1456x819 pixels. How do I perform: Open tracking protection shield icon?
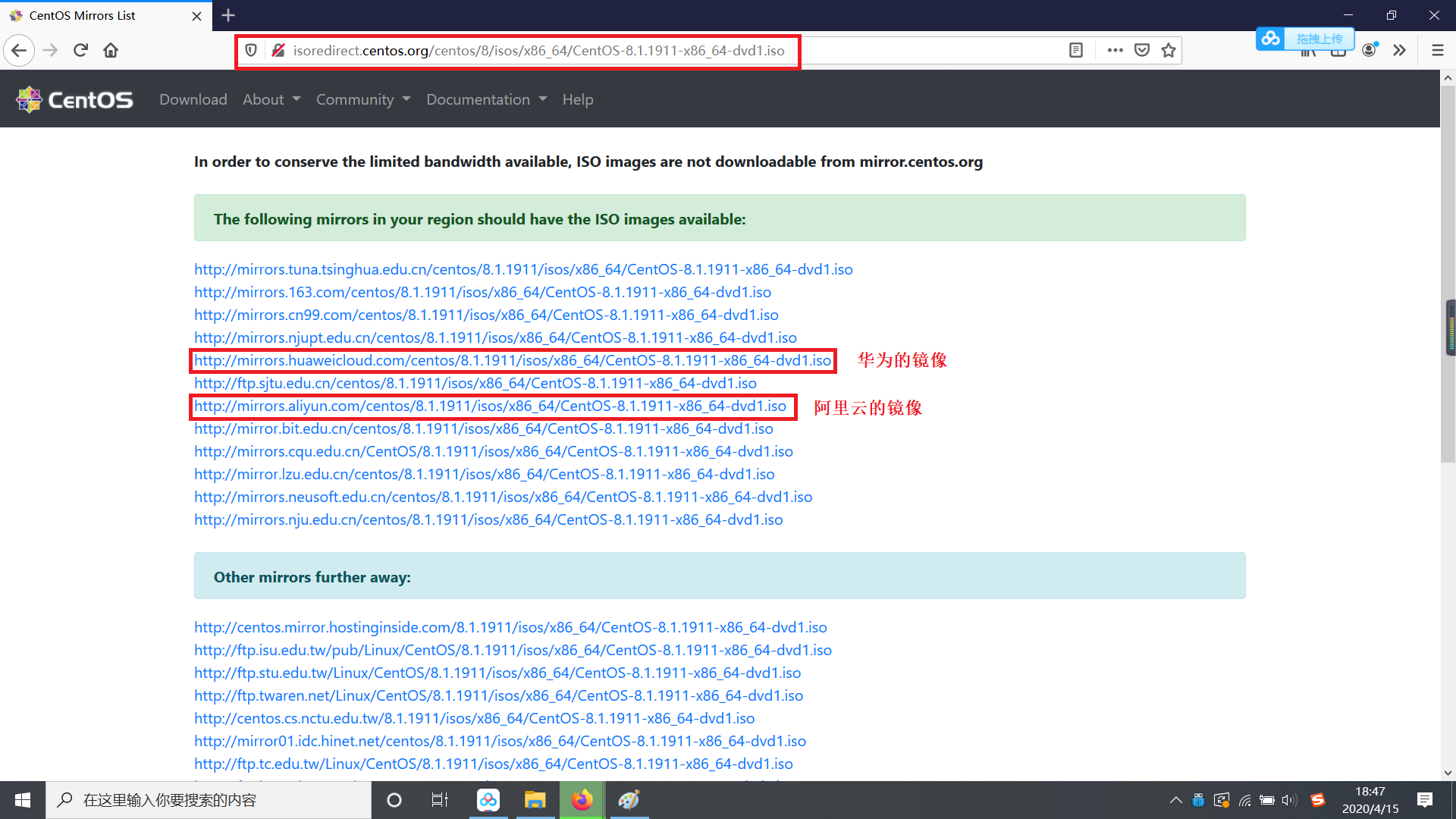point(251,51)
